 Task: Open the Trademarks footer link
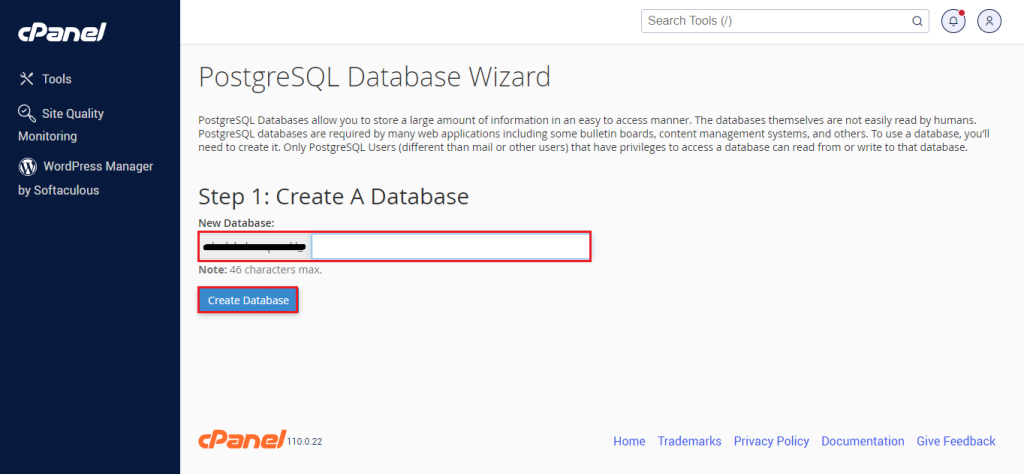pos(689,441)
